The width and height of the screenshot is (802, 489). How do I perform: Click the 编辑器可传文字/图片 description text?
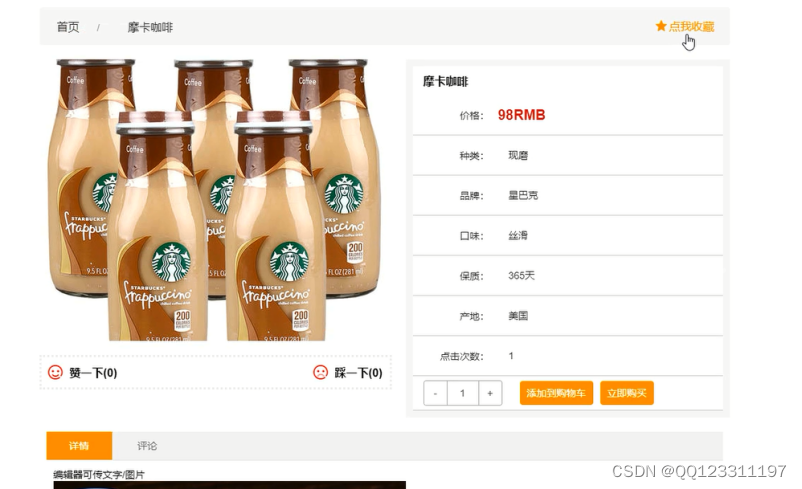99,475
